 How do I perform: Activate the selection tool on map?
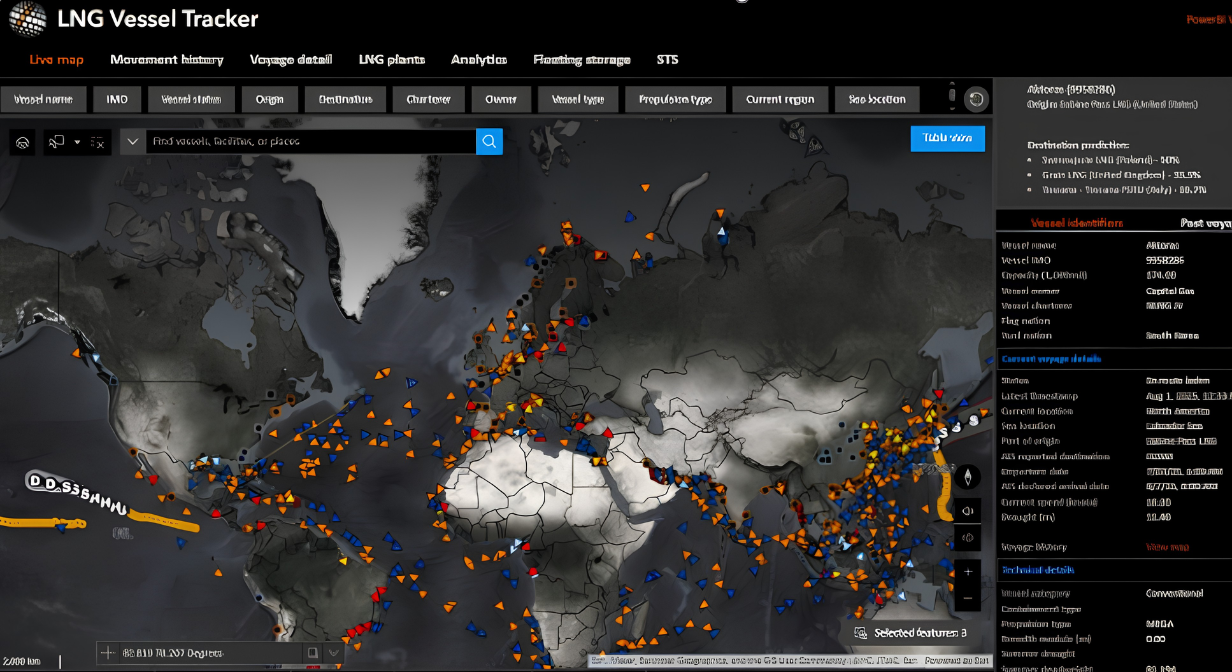click(57, 142)
